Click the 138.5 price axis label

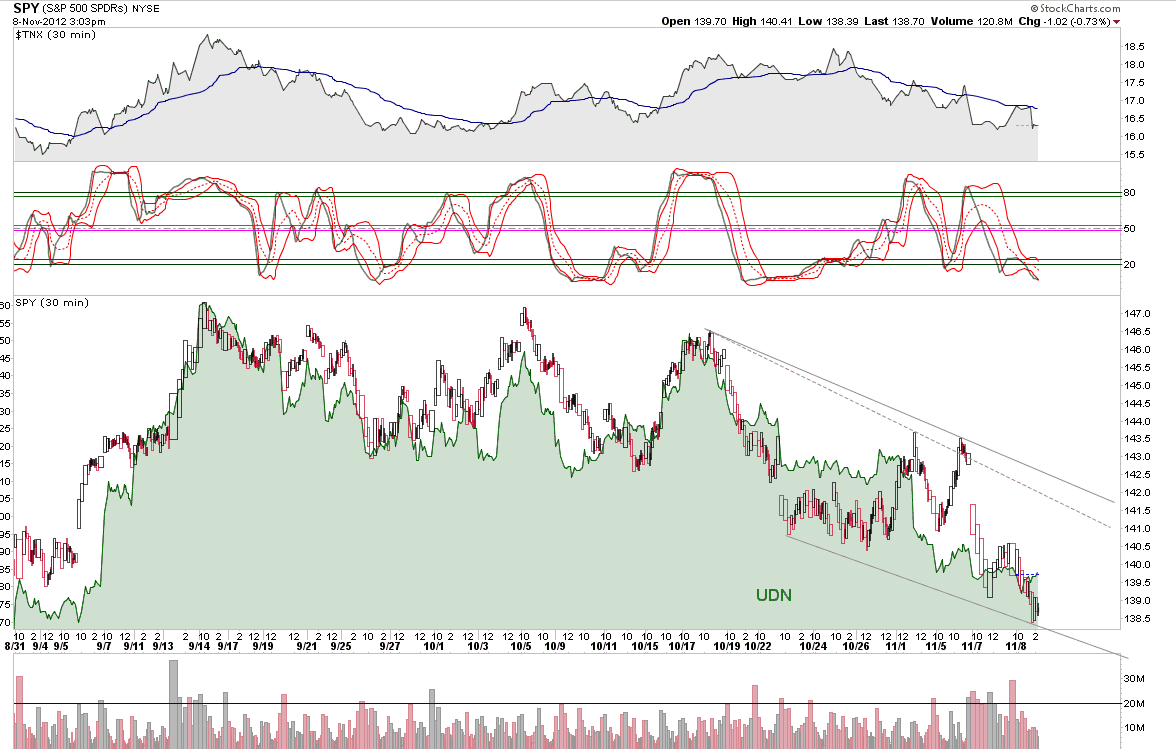pyautogui.click(x=1137, y=619)
